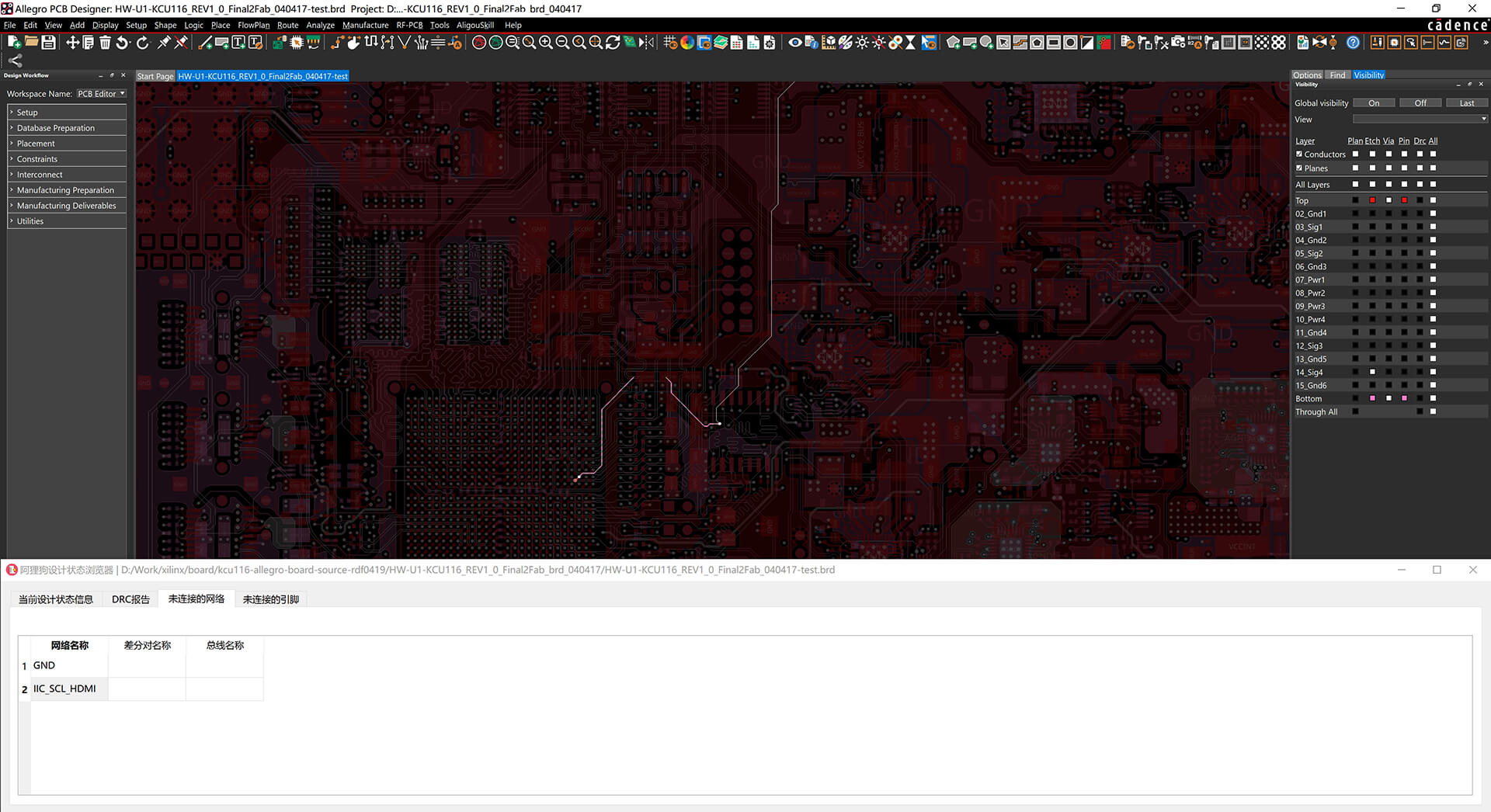This screenshot has height=812, width=1491.
Task: Expand the Utilities workflow section
Action: pyautogui.click(x=67, y=220)
